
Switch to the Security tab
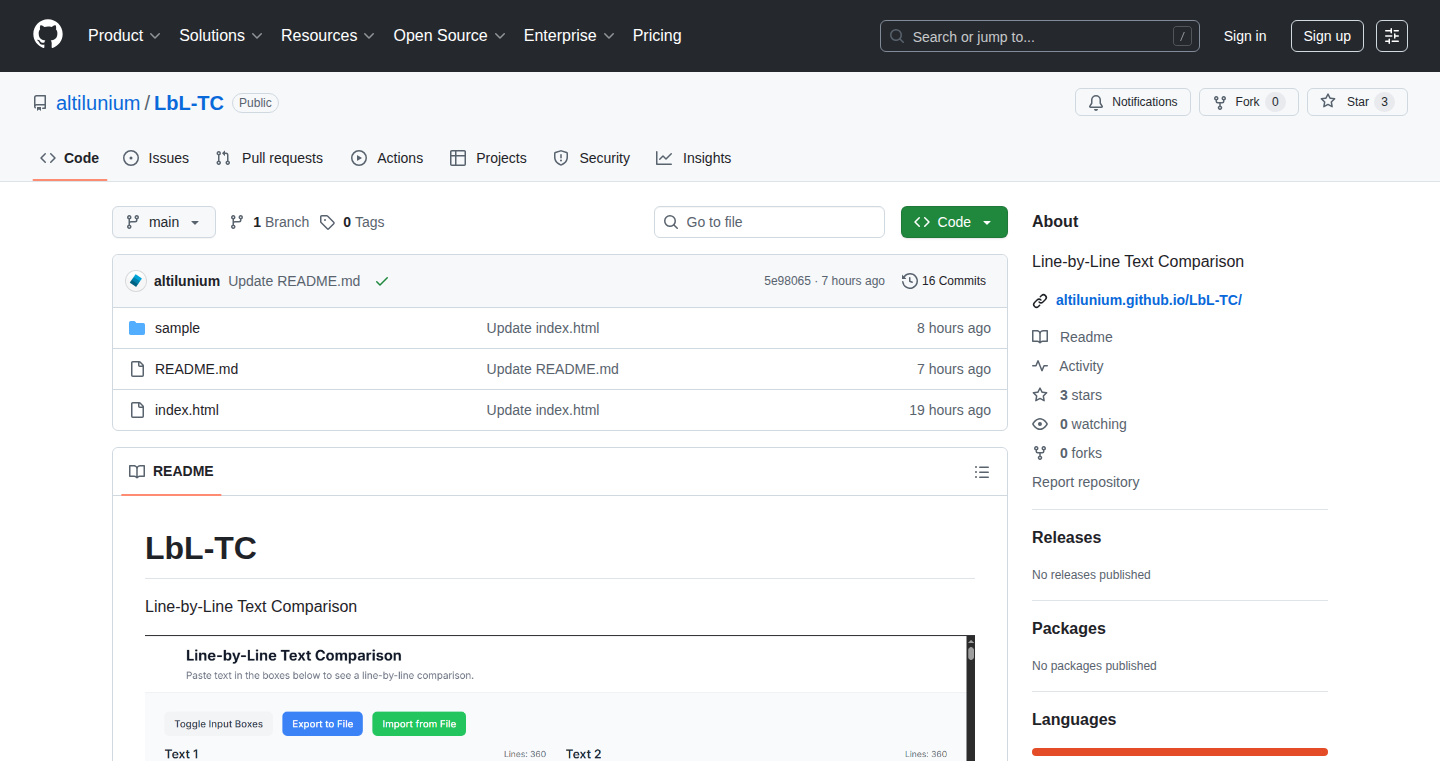(x=592, y=158)
